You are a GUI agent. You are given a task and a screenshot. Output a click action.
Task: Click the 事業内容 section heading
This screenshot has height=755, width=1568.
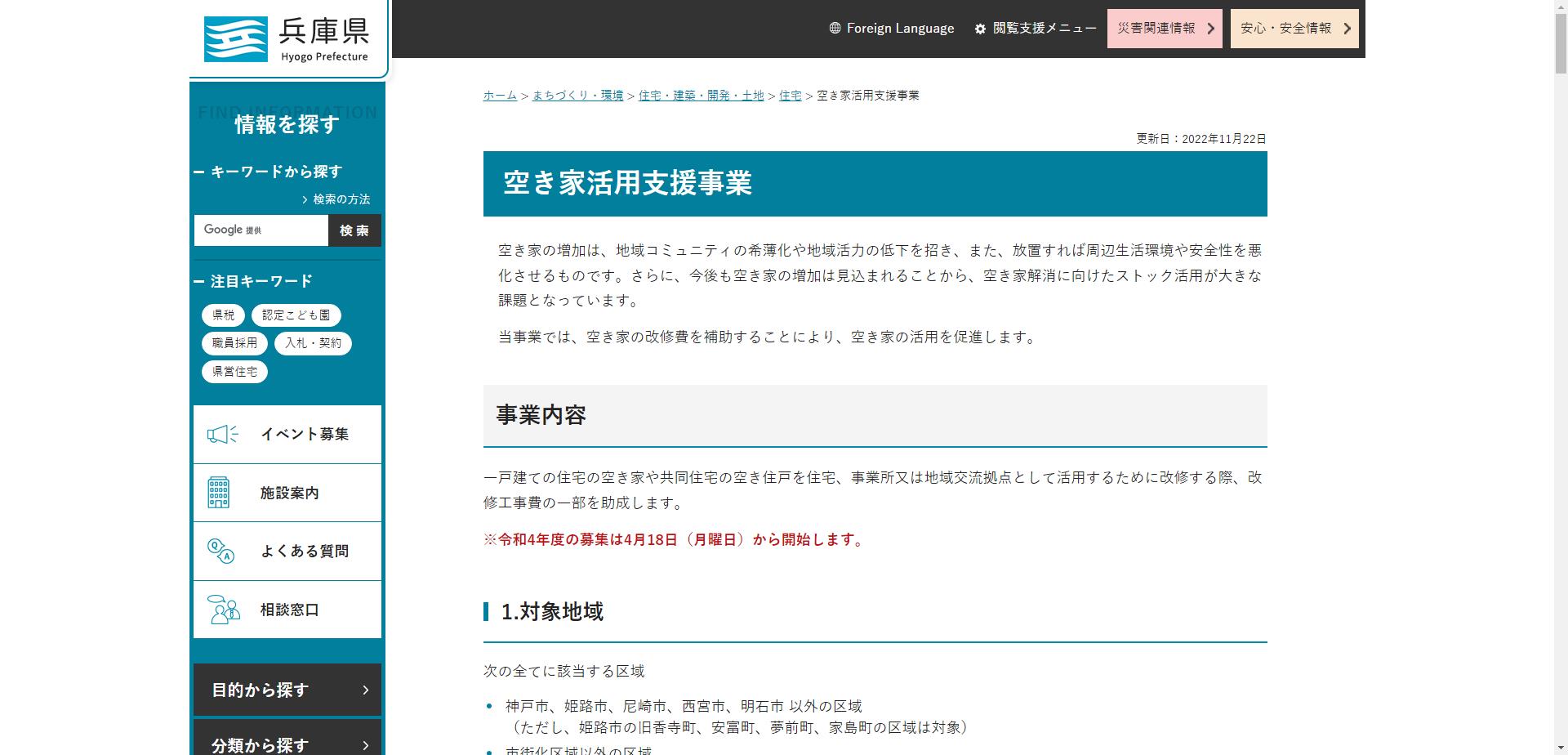(x=541, y=415)
